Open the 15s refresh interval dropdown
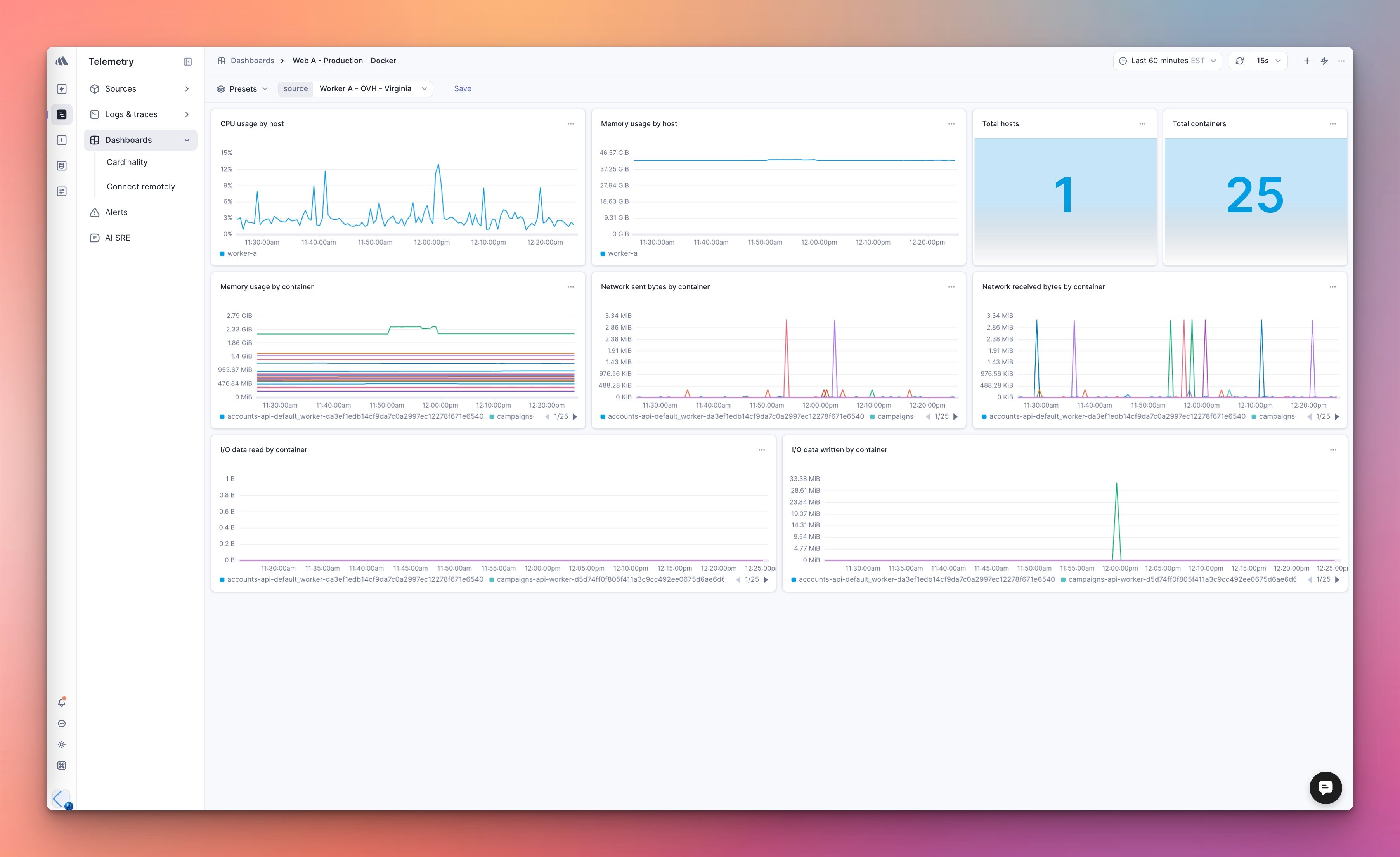Viewport: 1400px width, 857px height. click(1269, 61)
